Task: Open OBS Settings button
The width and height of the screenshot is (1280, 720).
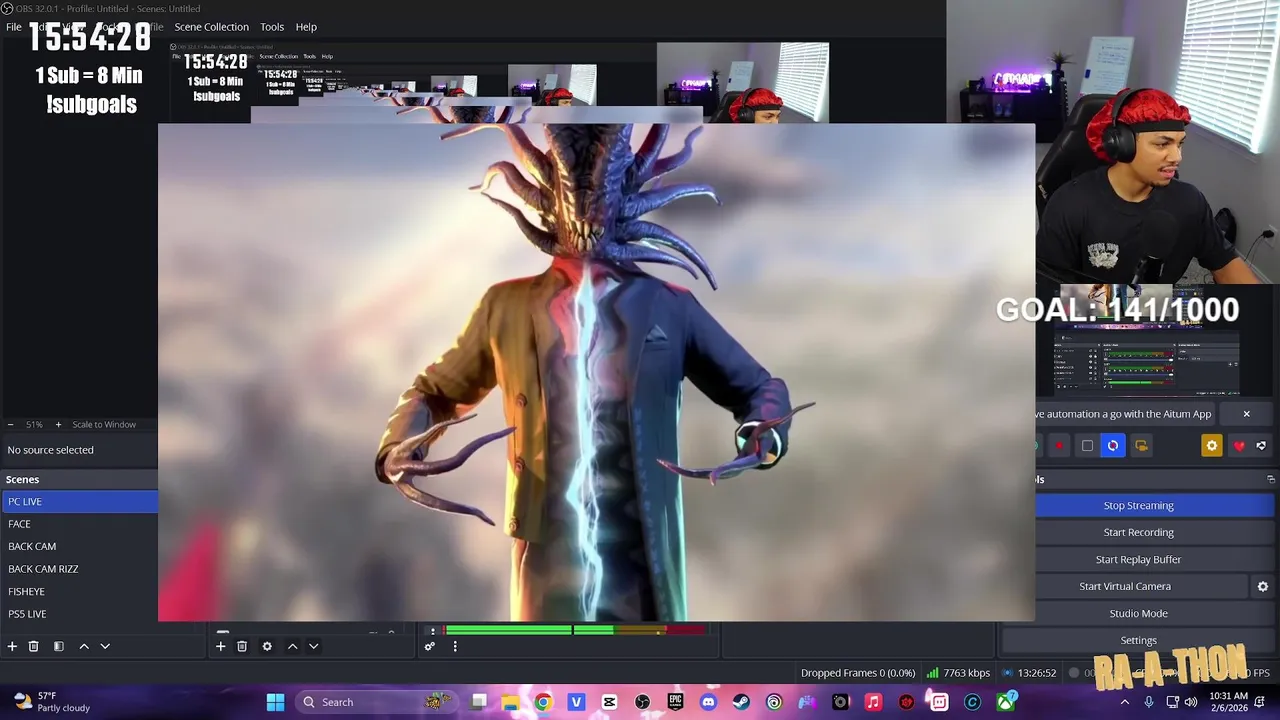Action: tap(1138, 640)
